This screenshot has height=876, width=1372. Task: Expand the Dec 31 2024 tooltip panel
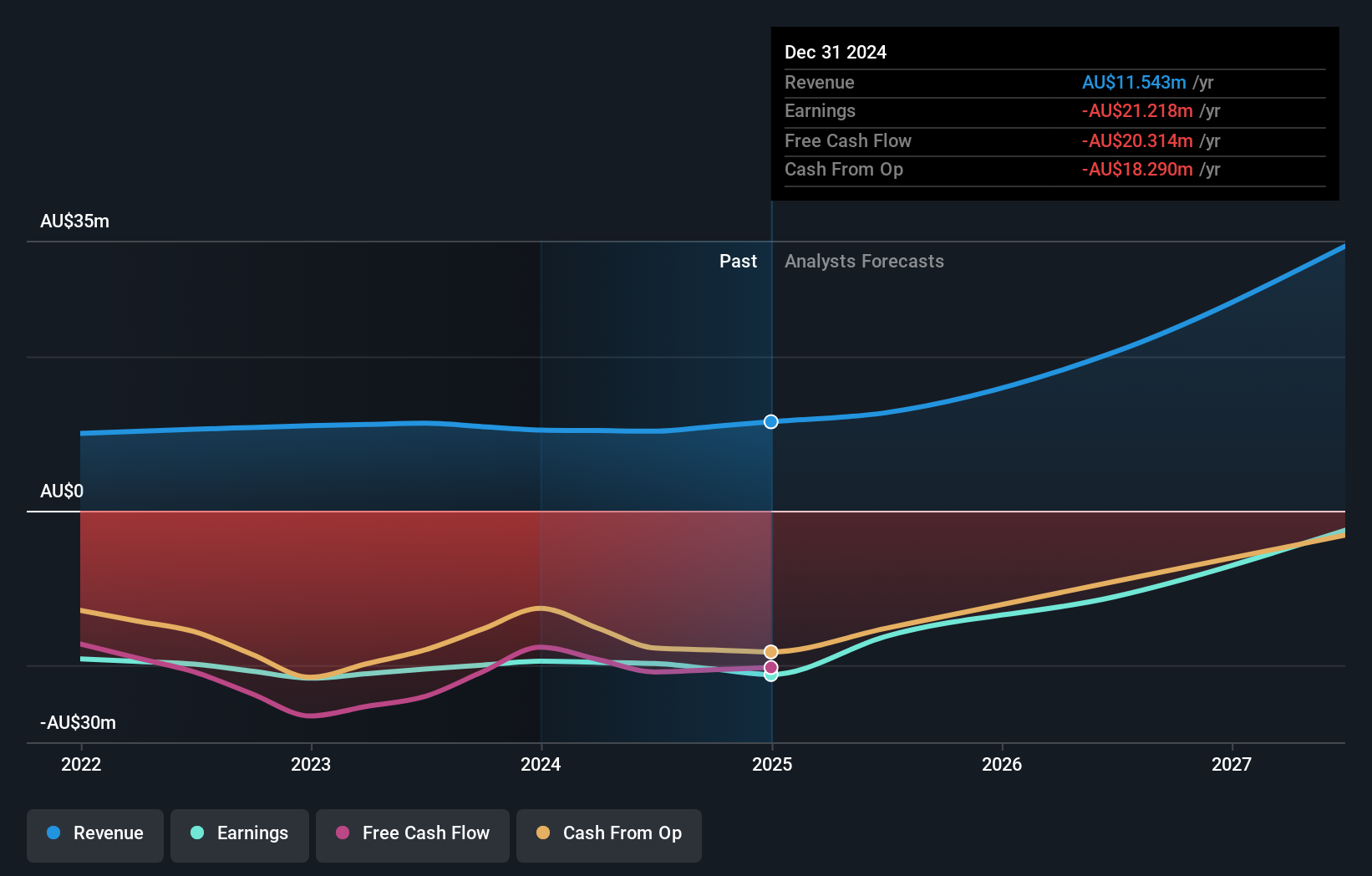click(1054, 113)
